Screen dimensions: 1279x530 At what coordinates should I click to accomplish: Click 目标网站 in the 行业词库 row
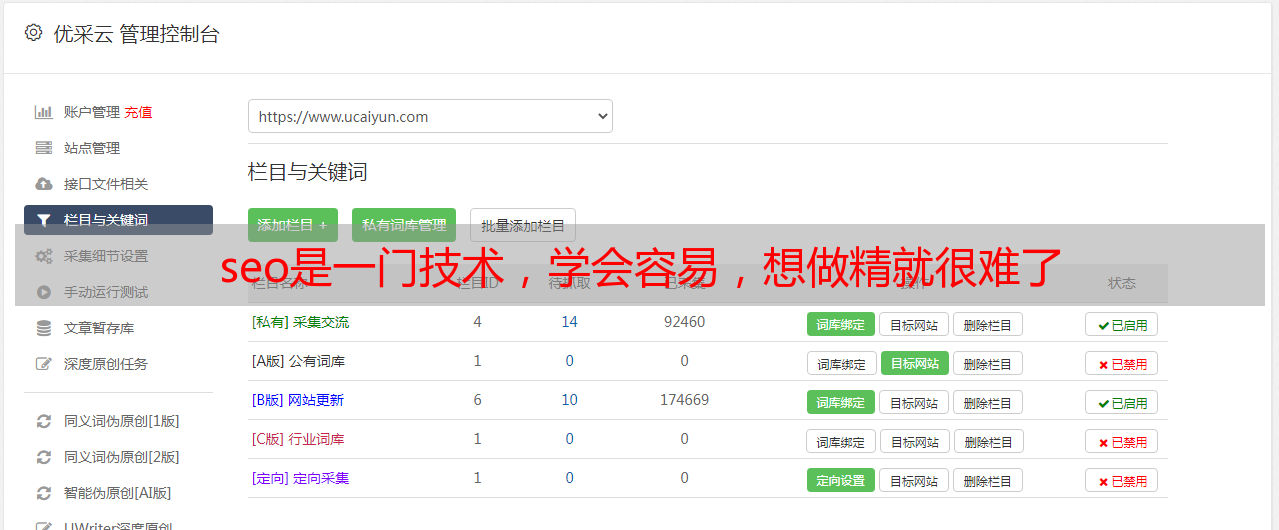pyautogui.click(x=916, y=441)
